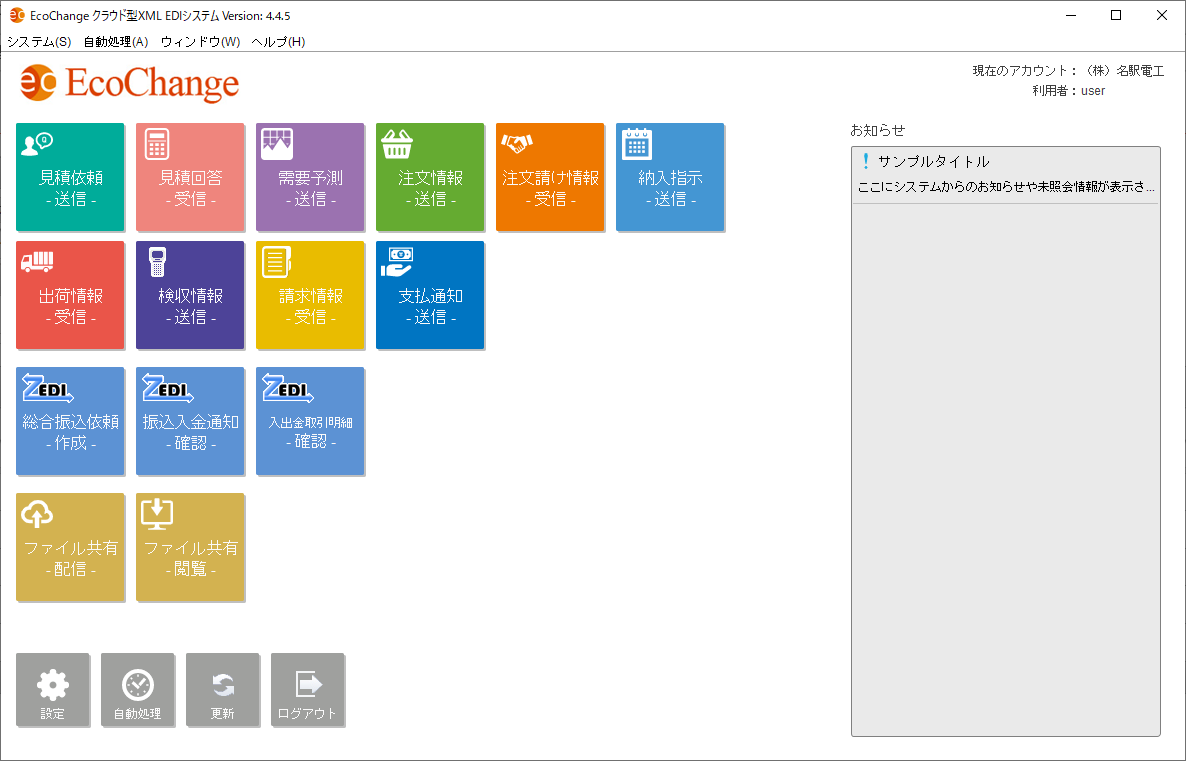Screen dimensions: 1186x761
Task: Select the サンプルタイトル notice entry
Action: tap(1005, 174)
